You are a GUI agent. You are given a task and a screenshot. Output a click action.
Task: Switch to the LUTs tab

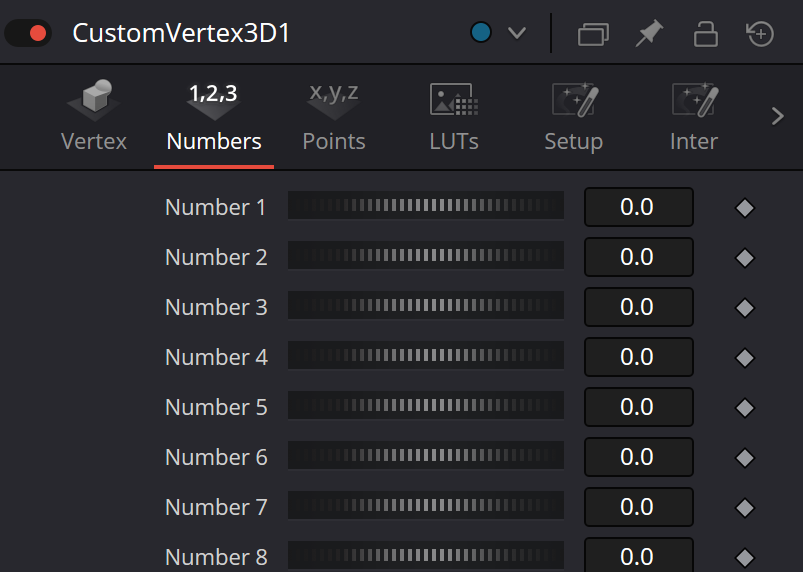[x=454, y=117]
